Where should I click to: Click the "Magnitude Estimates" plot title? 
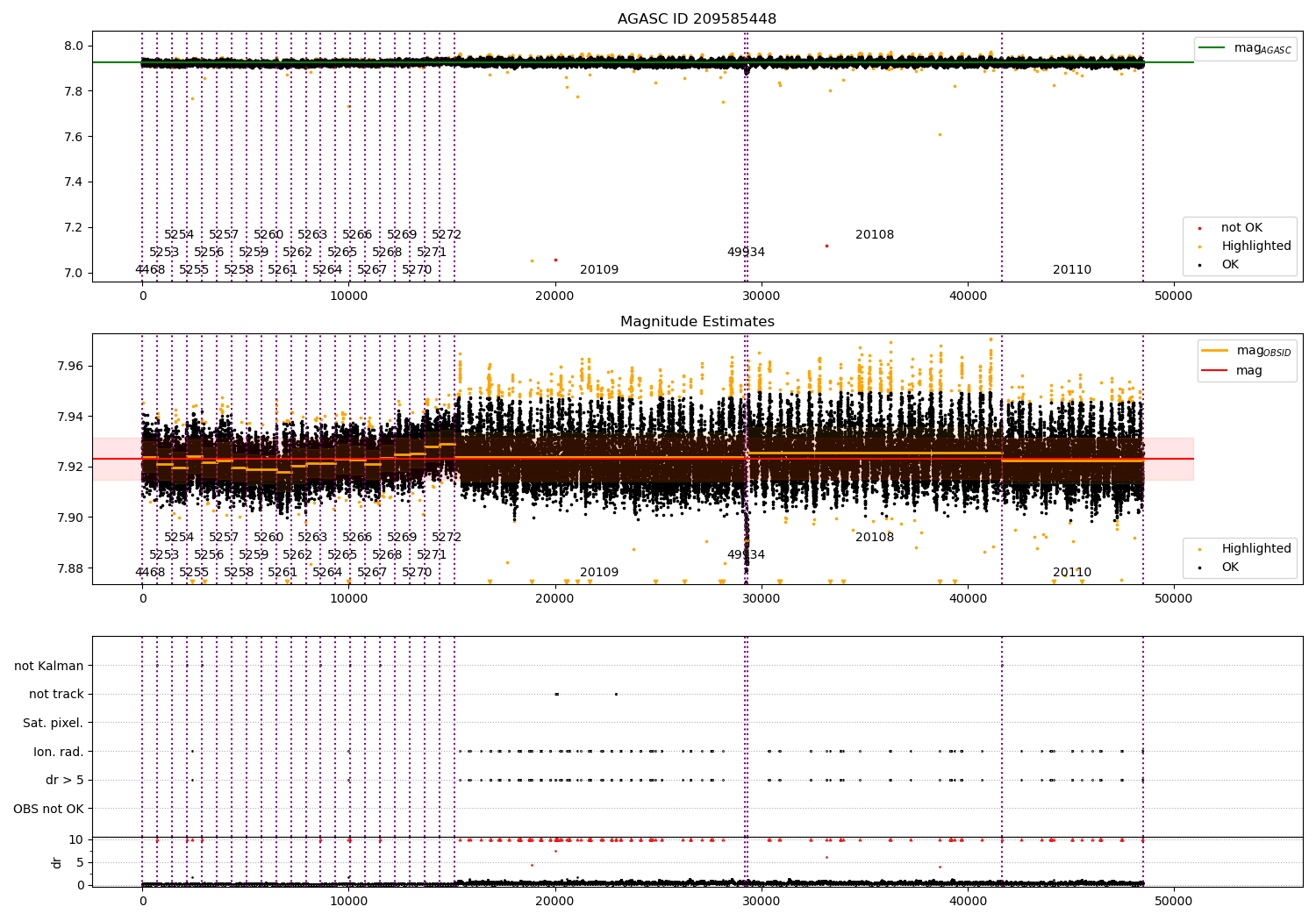pos(697,321)
